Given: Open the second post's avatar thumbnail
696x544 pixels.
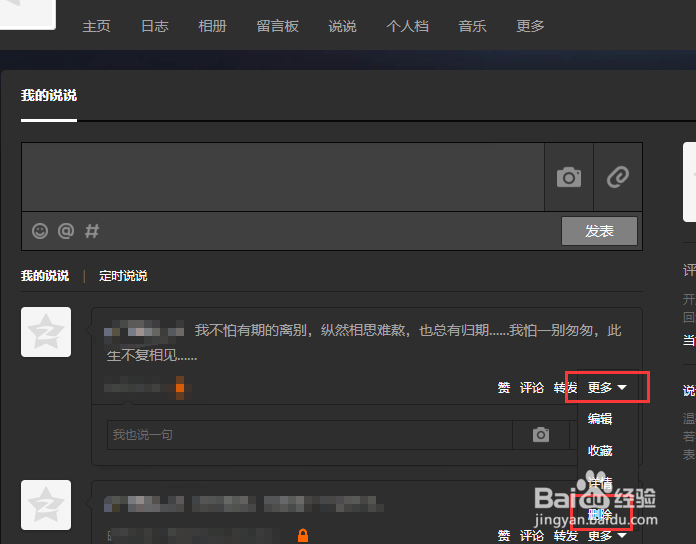Looking at the screenshot, I should click(46, 505).
